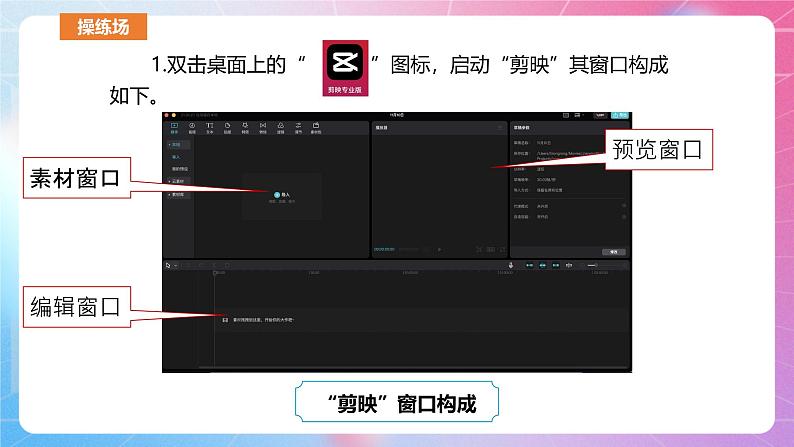794x447 pixels.
Task: Click the blue 导入 import button
Action: pos(282,195)
